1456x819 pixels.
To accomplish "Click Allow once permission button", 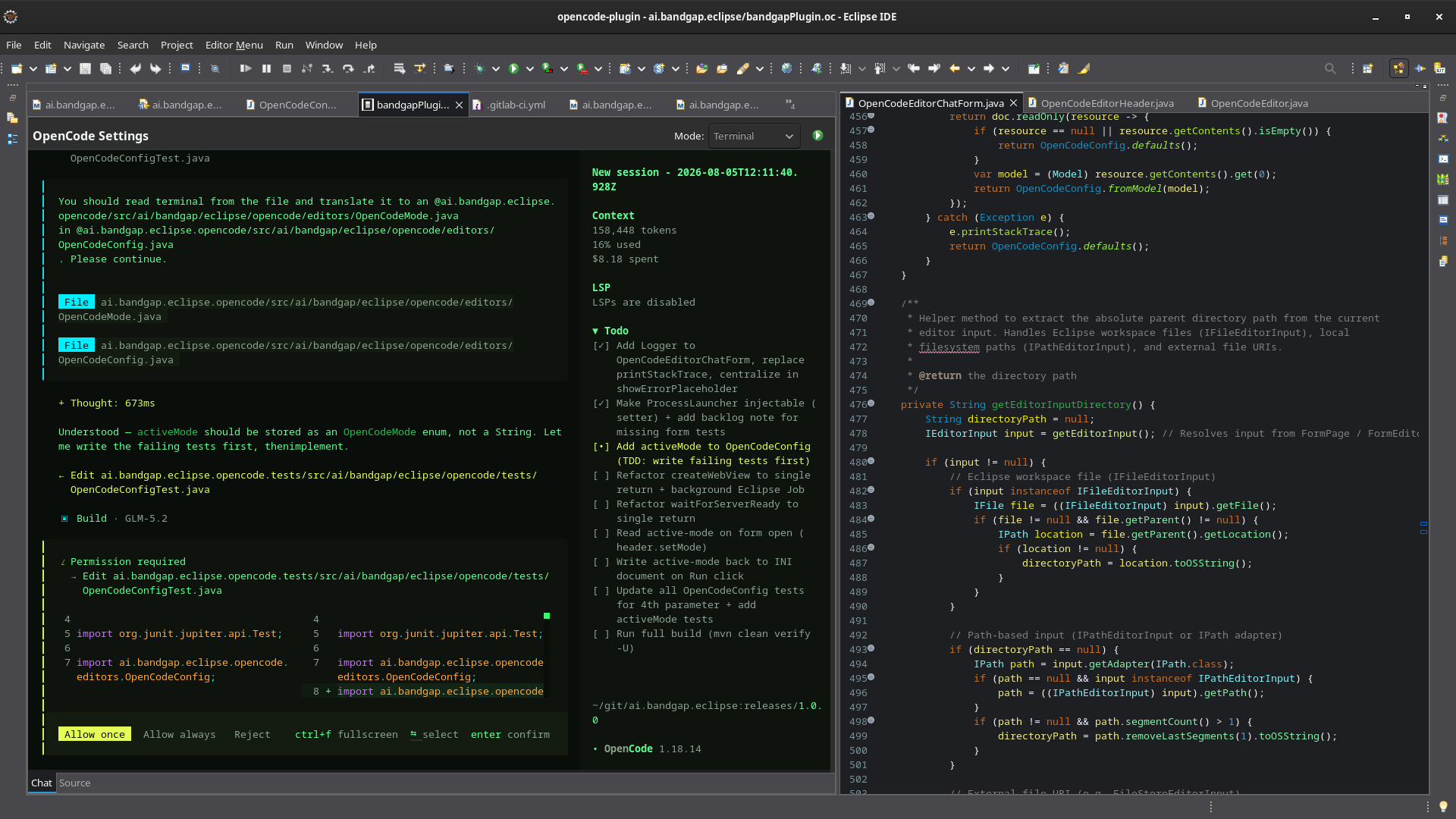I will click(x=95, y=735).
